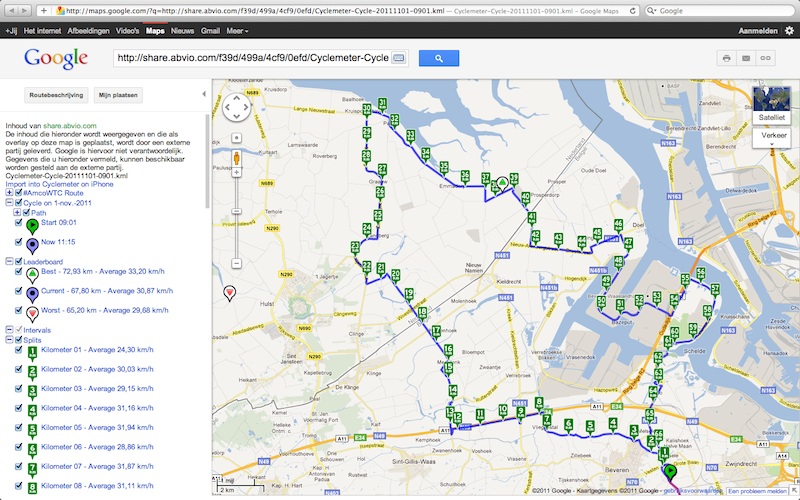800x500 pixels.
Task: Open Gmail in the Google bar
Action: pos(210,31)
